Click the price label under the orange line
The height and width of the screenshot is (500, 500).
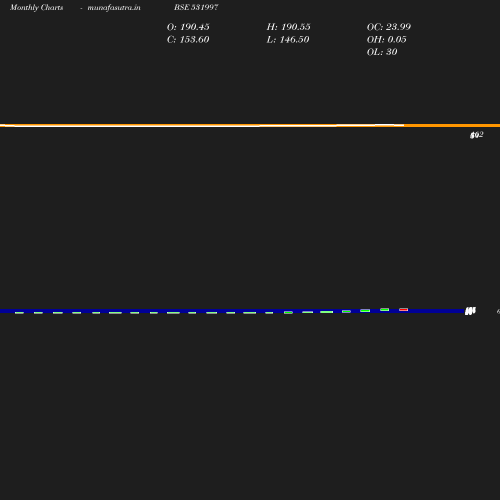point(477,135)
